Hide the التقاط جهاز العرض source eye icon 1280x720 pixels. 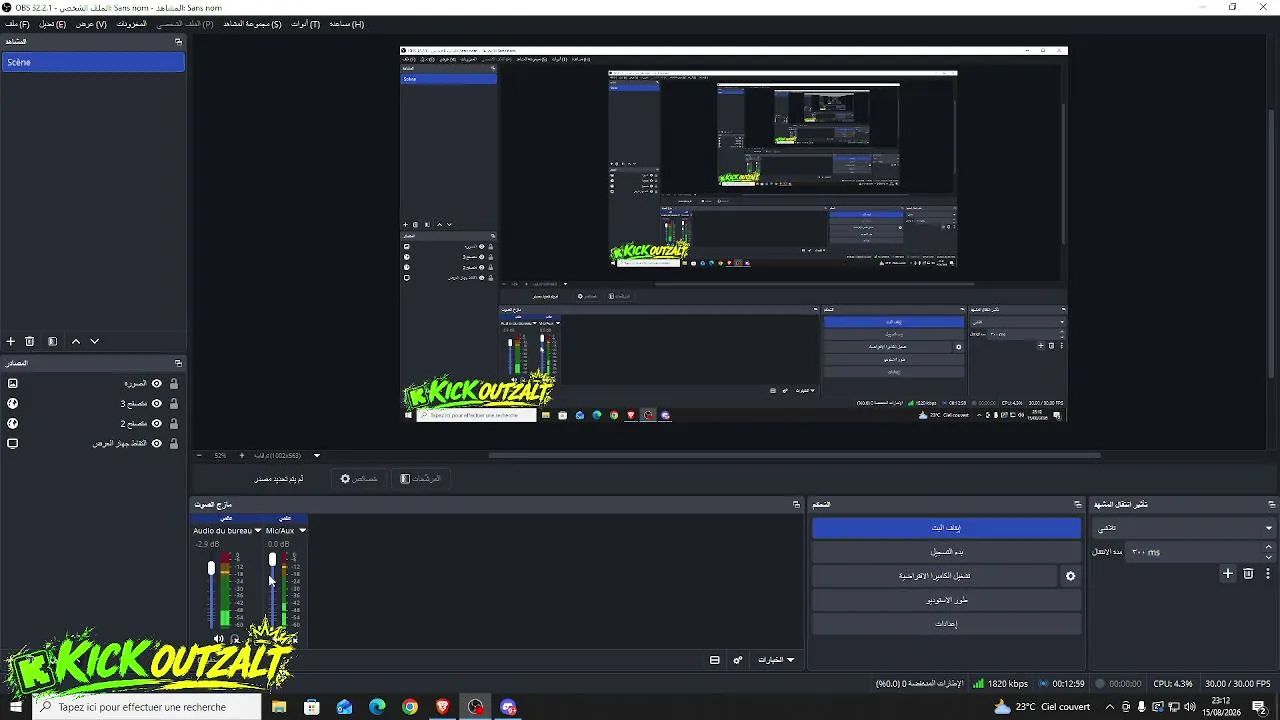pos(156,443)
